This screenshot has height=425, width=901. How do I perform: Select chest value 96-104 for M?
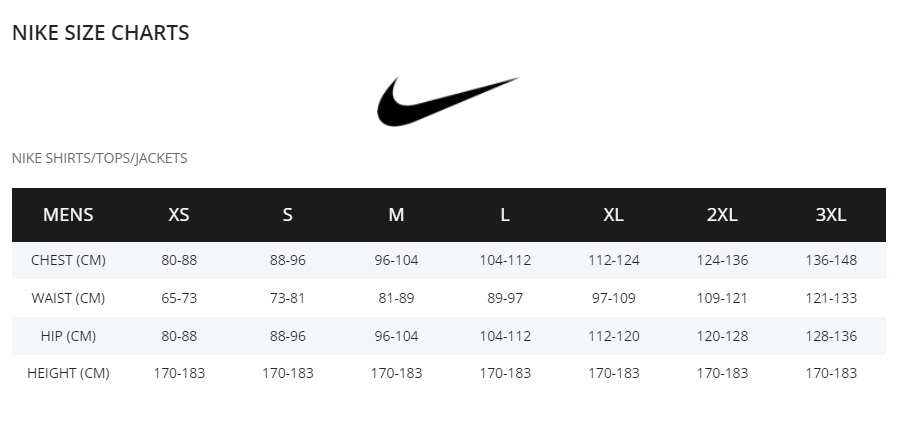pyautogui.click(x=396, y=260)
